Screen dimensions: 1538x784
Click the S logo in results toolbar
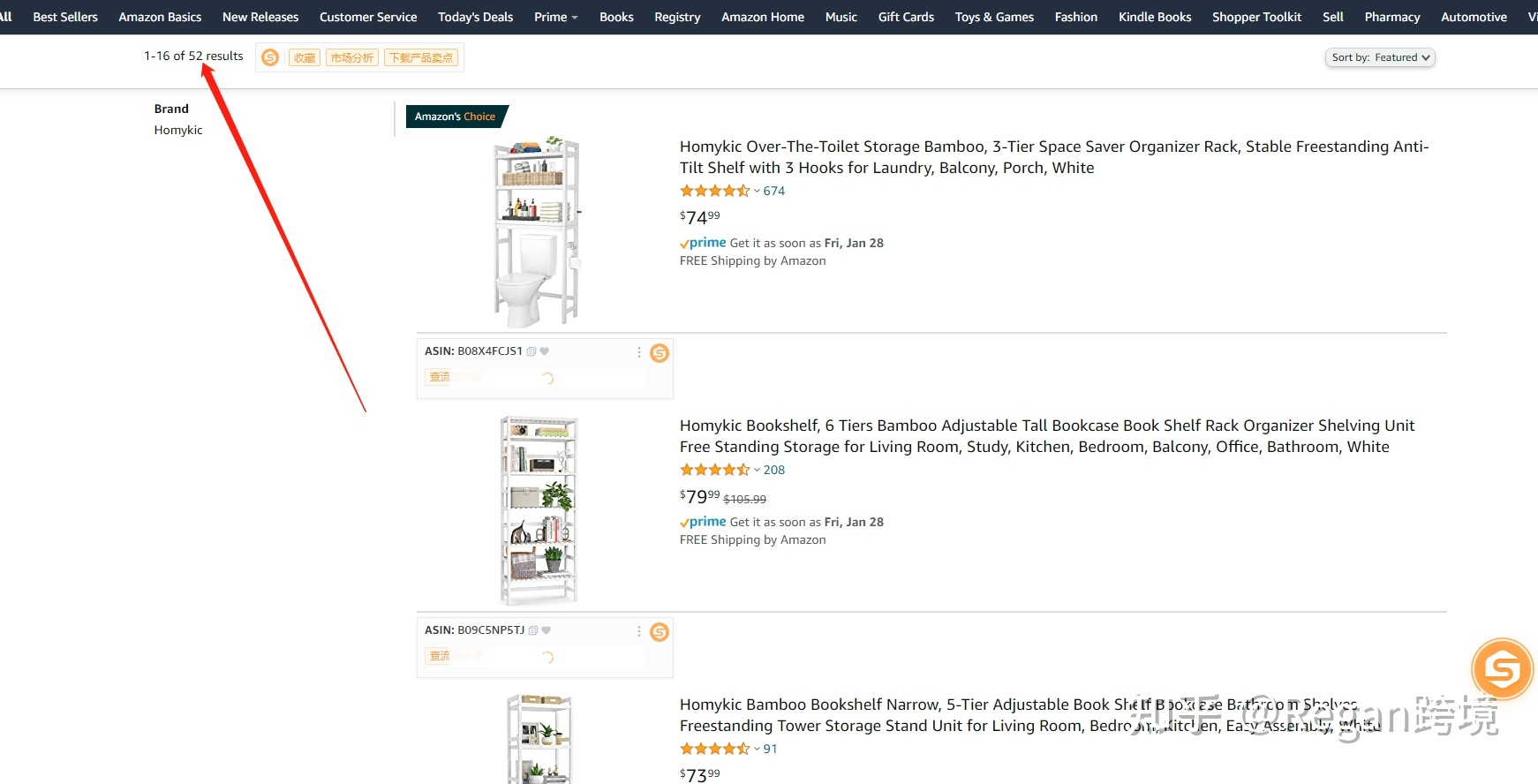(271, 57)
